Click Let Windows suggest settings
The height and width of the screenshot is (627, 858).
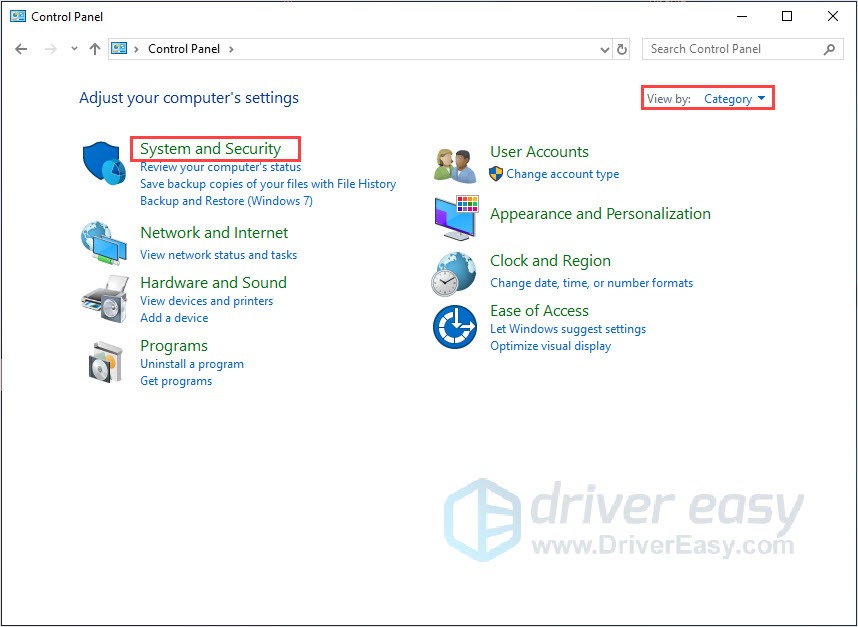(568, 329)
